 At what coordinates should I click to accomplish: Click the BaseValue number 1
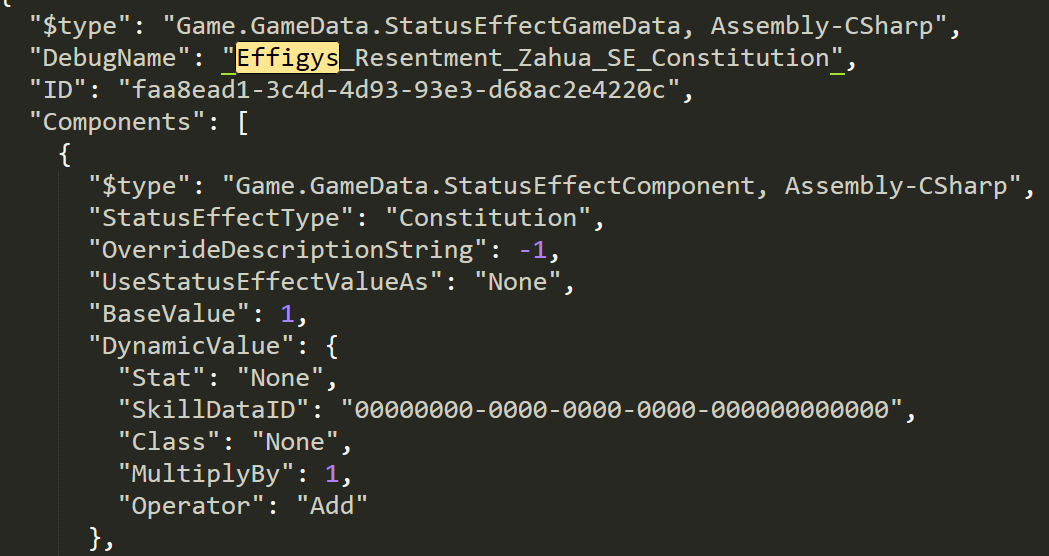click(288, 314)
